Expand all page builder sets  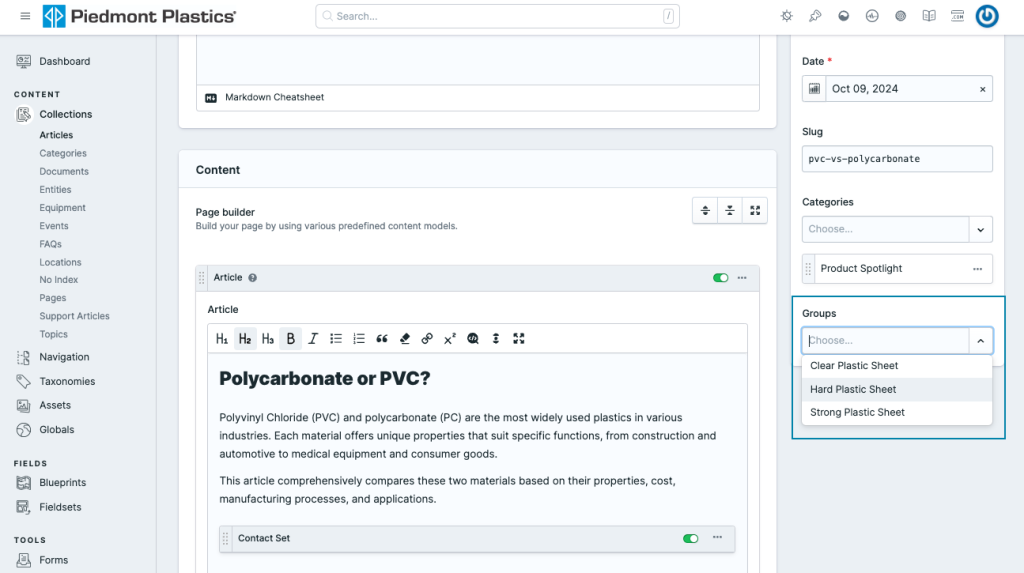pos(705,210)
